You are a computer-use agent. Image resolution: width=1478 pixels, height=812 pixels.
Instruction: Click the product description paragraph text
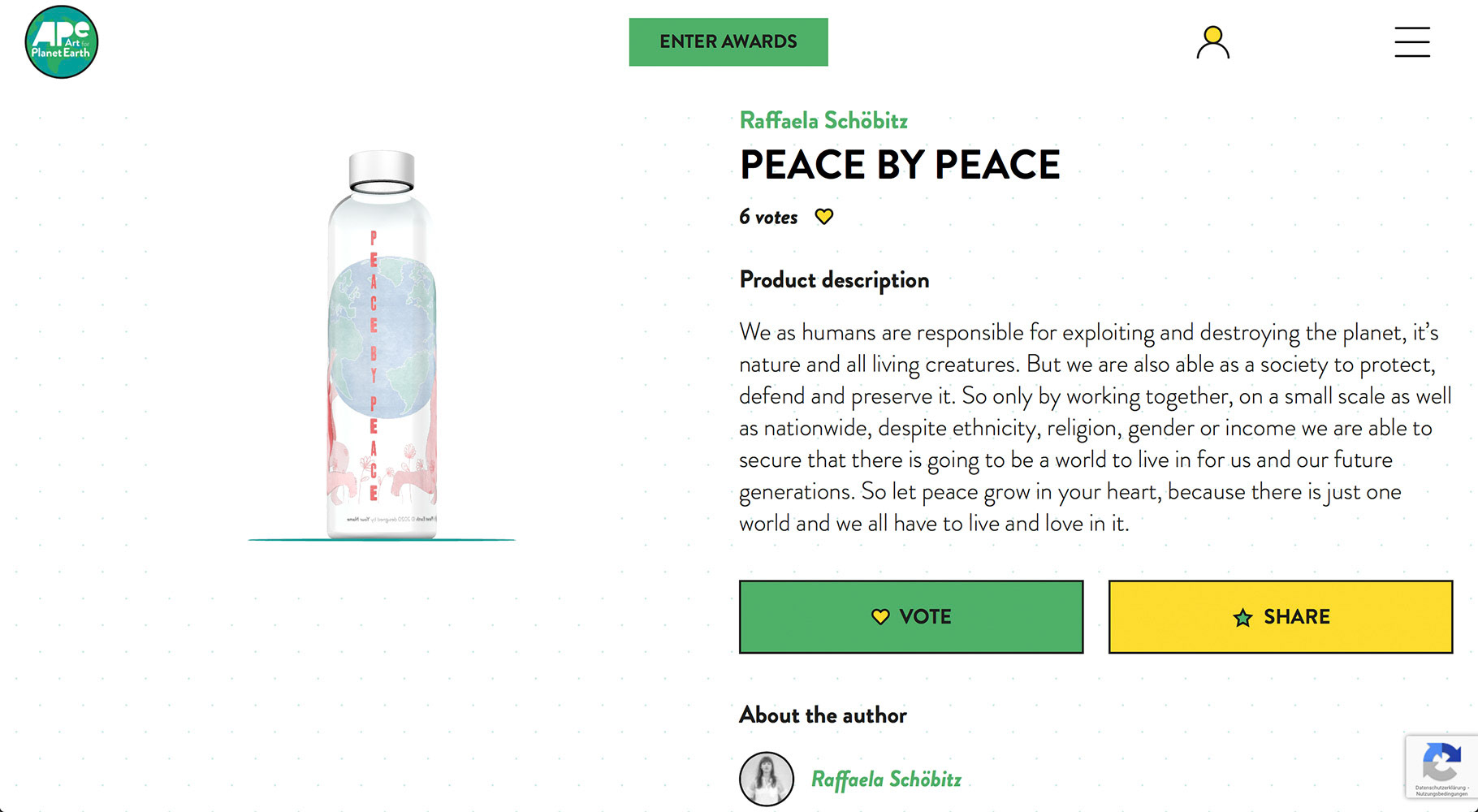click(x=1088, y=428)
